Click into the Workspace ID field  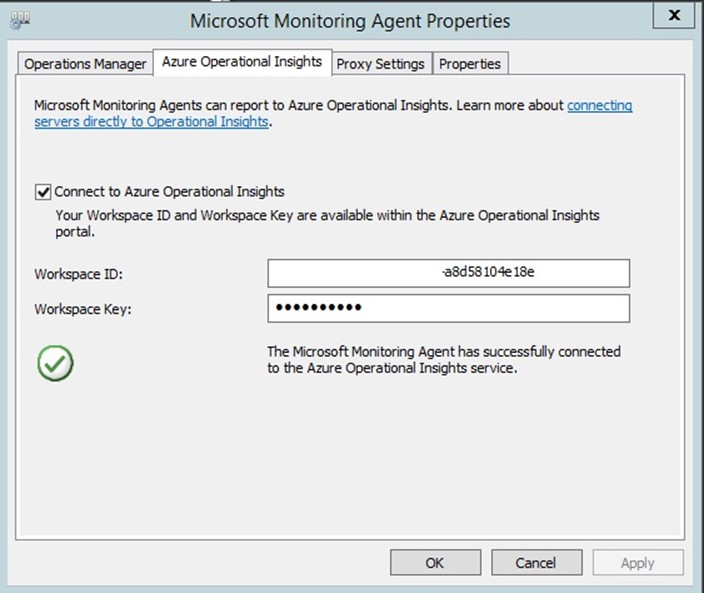click(x=449, y=273)
